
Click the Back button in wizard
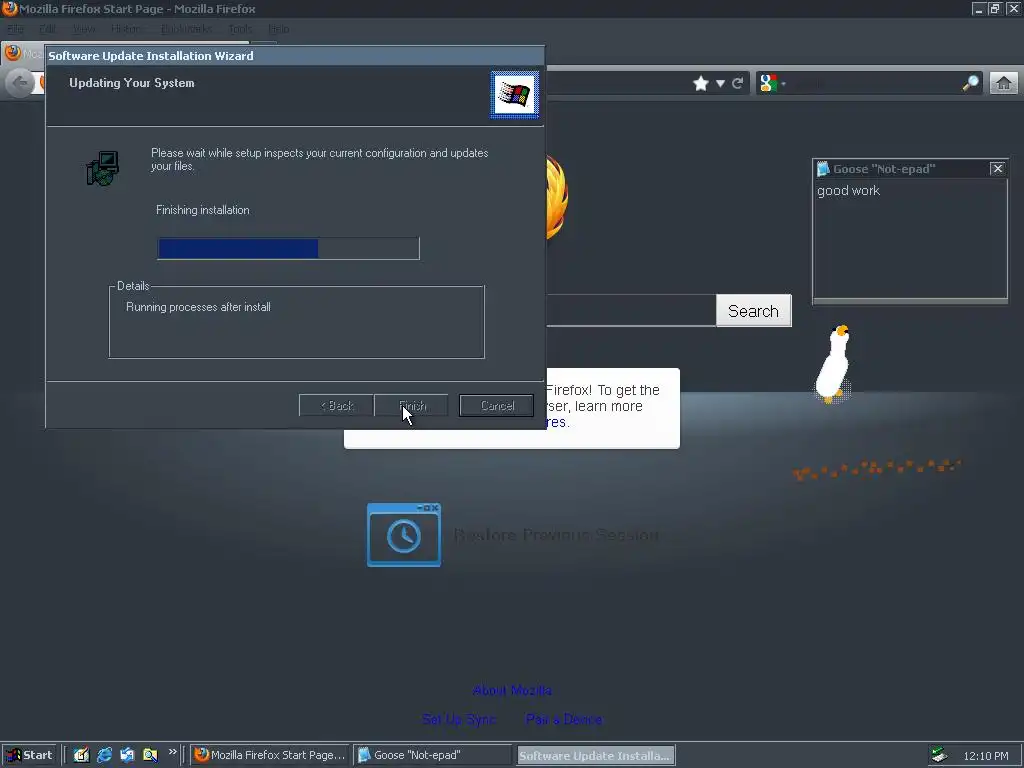tap(336, 406)
